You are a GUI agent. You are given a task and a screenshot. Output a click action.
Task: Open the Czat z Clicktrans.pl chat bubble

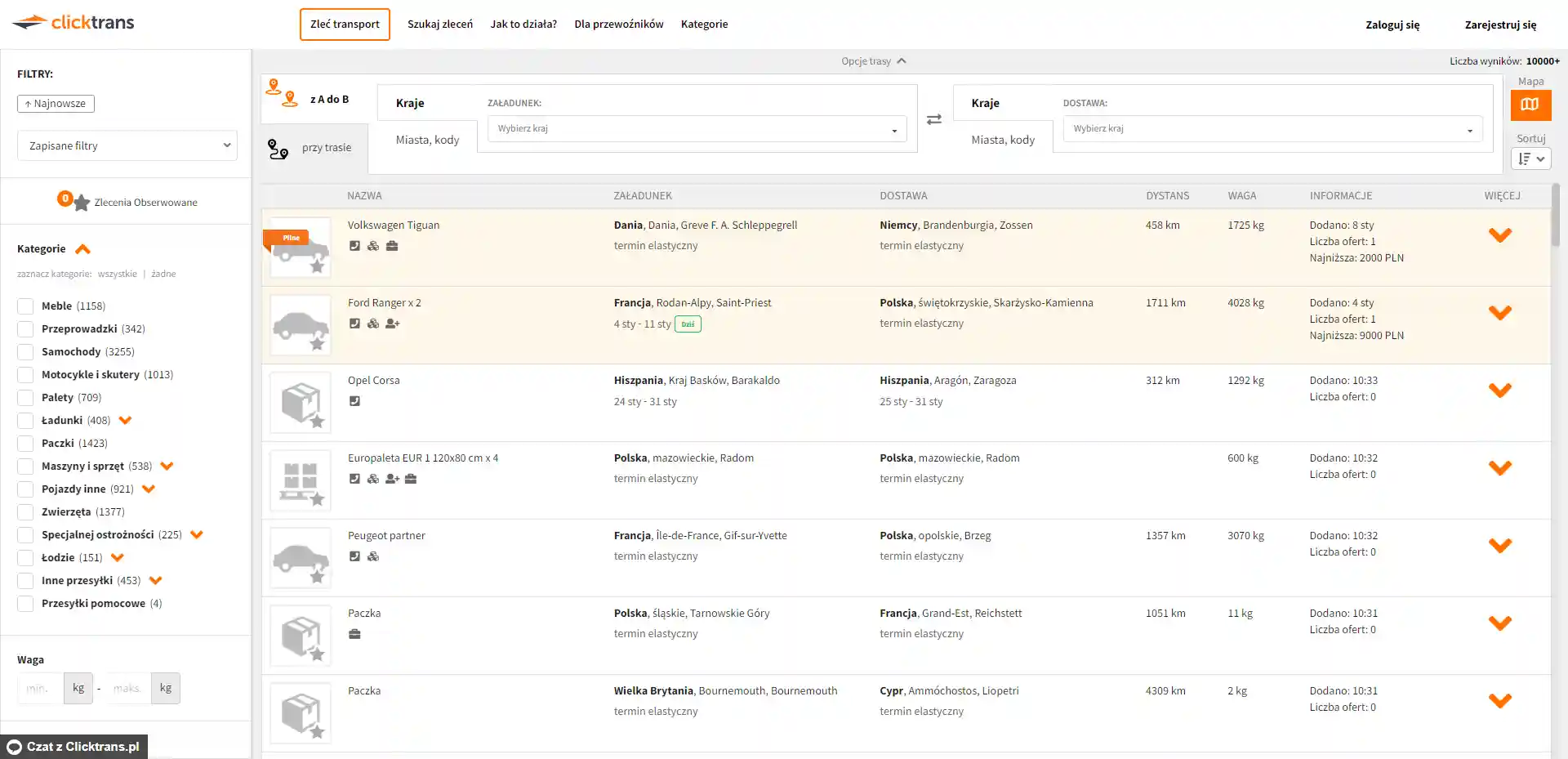(x=74, y=747)
